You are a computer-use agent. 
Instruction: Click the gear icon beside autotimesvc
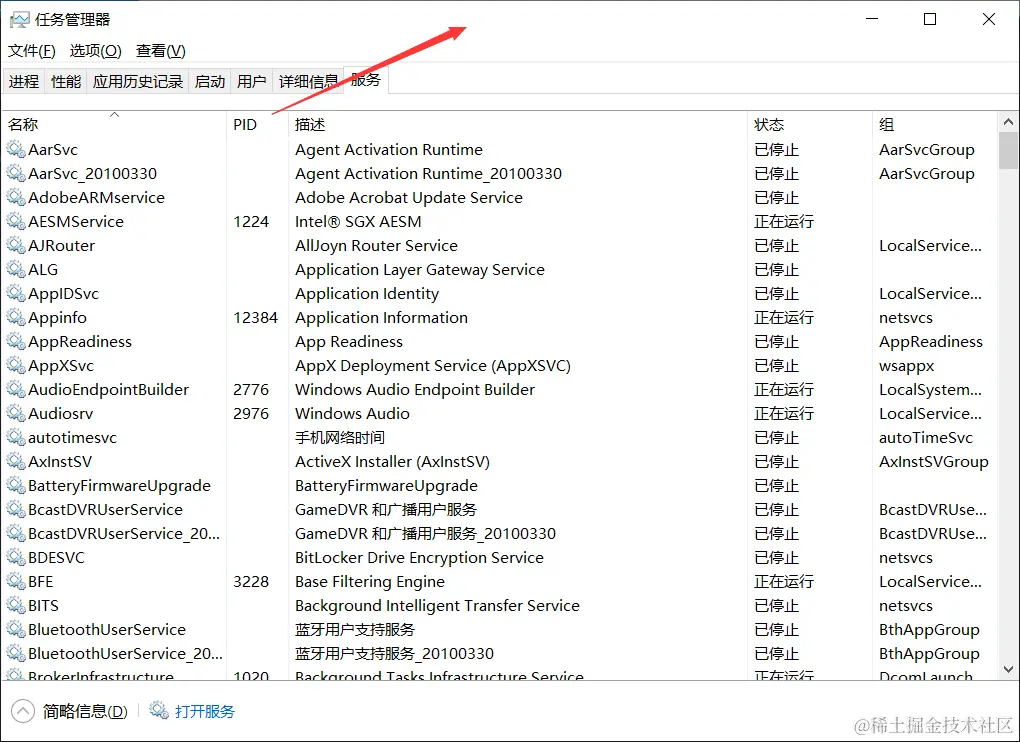pyautogui.click(x=16, y=438)
